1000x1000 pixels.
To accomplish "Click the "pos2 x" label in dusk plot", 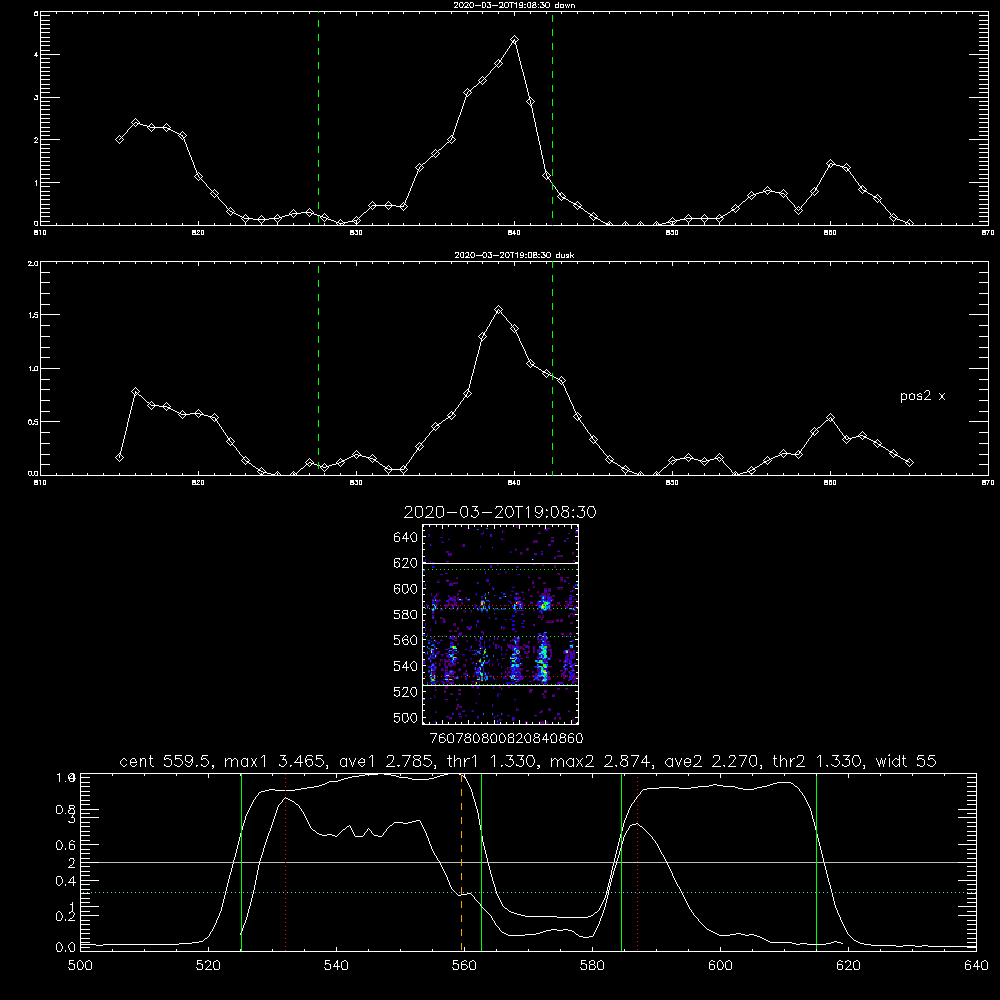I will [x=922, y=396].
